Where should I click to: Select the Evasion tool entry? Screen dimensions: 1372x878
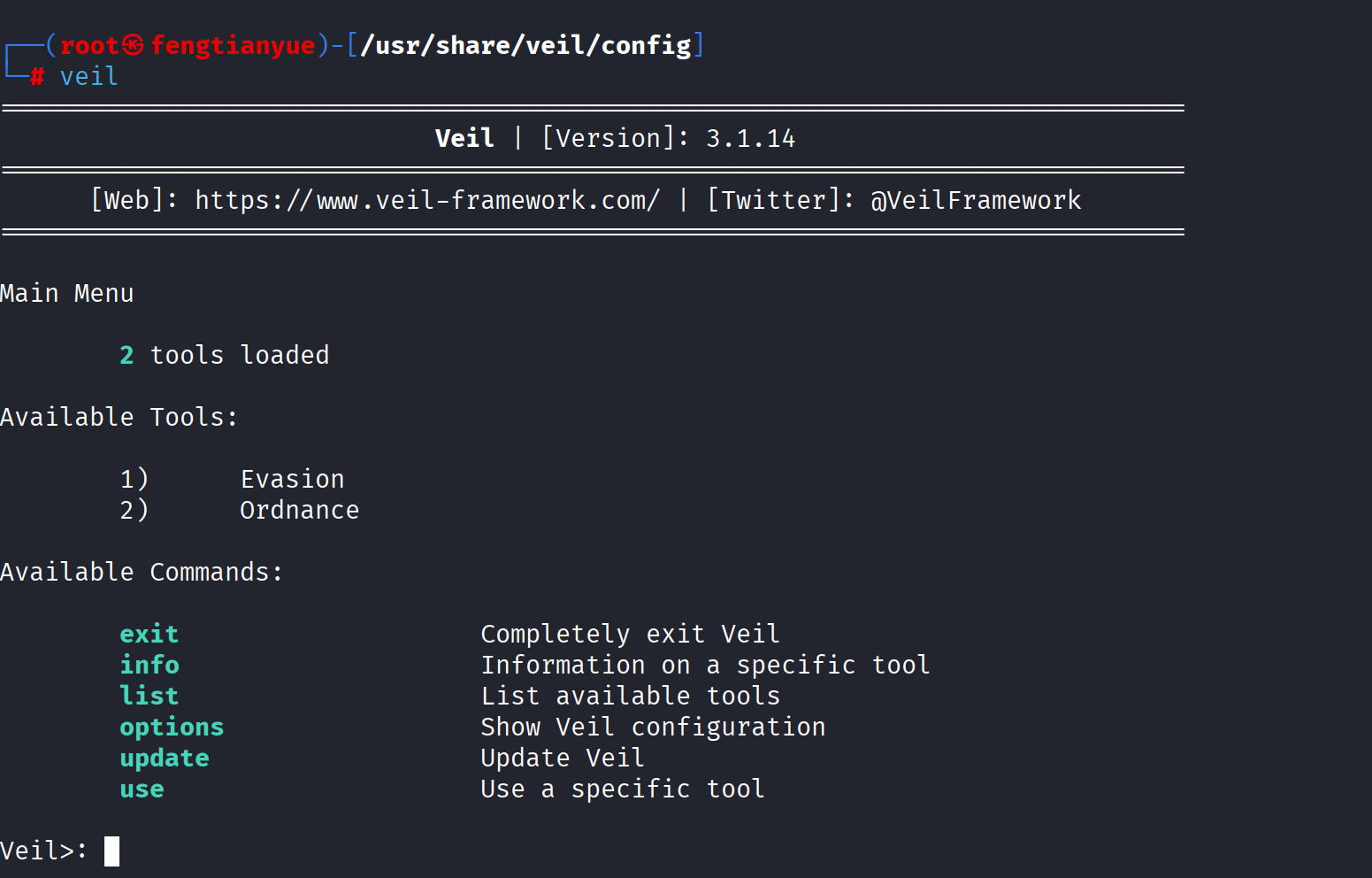coord(292,479)
